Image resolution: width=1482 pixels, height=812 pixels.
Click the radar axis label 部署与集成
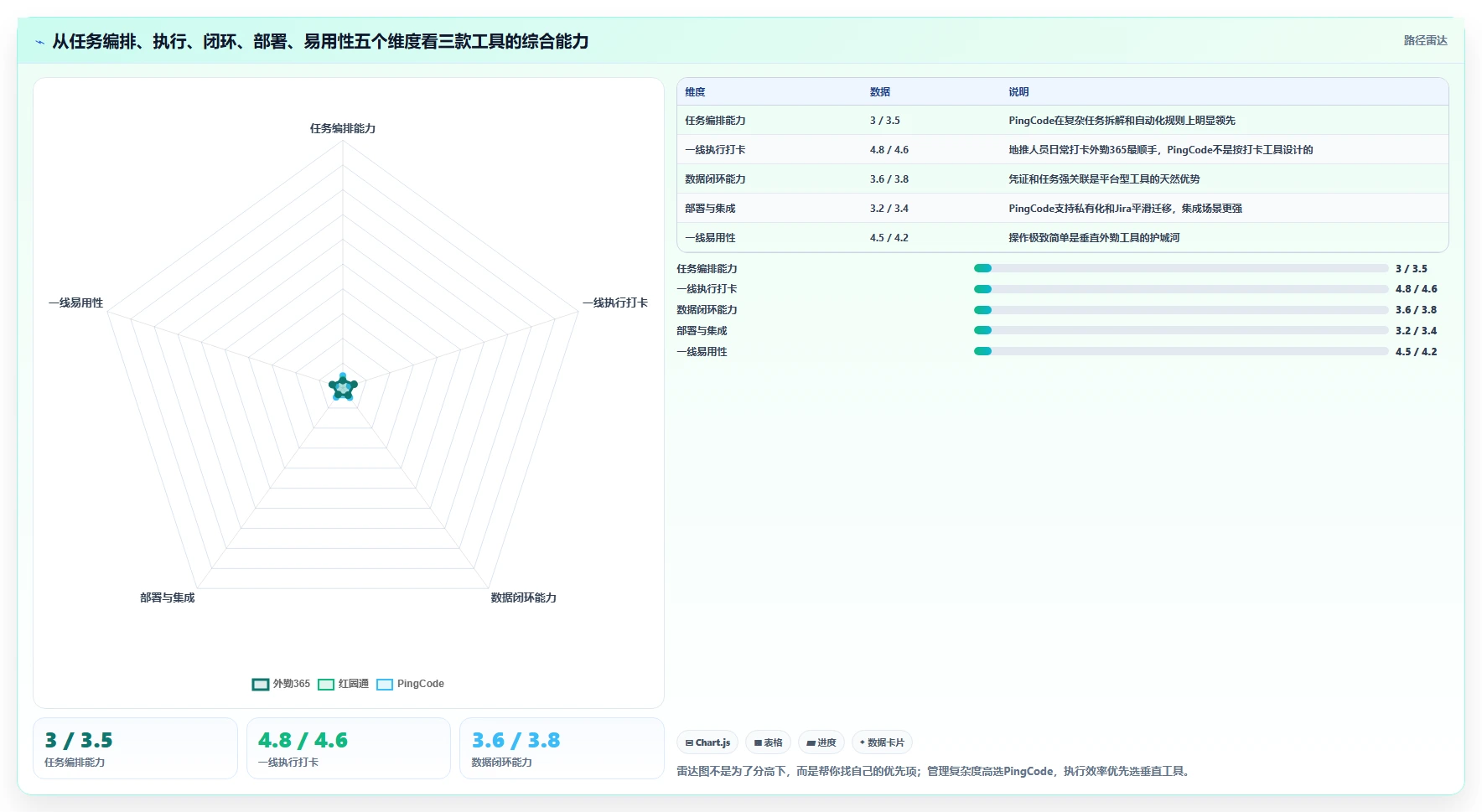167,597
